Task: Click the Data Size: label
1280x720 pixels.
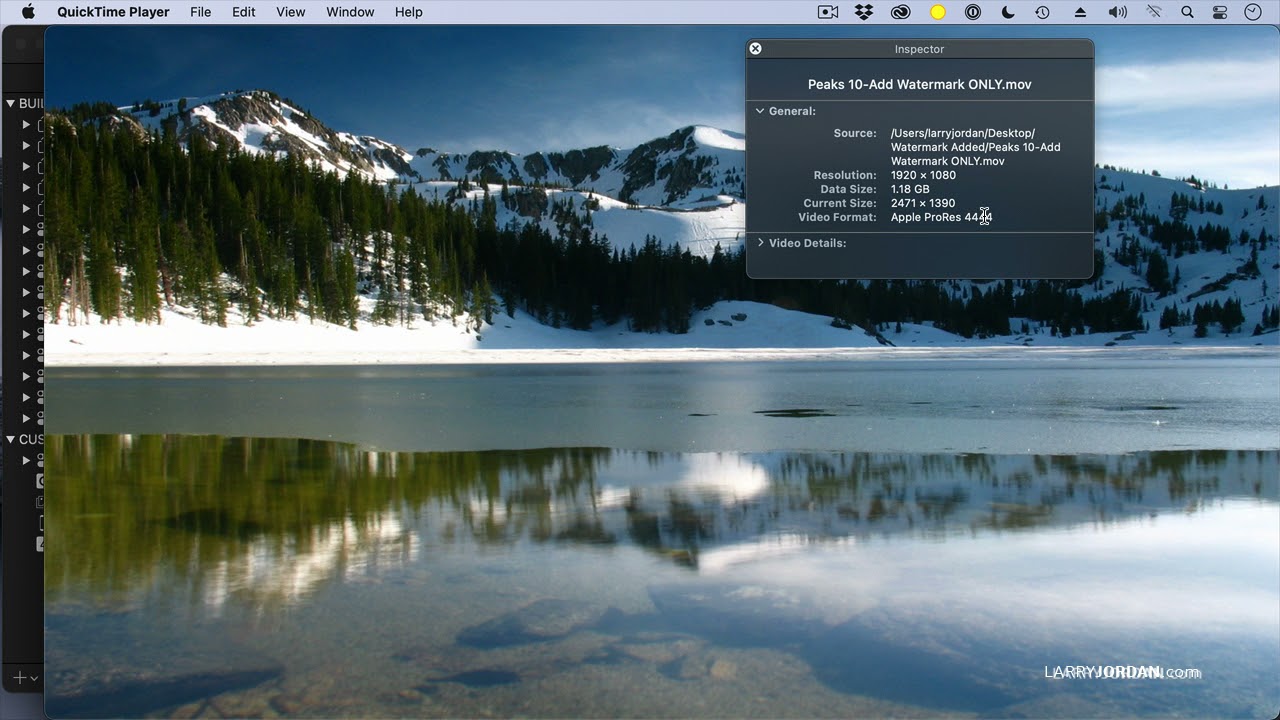Action: click(x=848, y=189)
